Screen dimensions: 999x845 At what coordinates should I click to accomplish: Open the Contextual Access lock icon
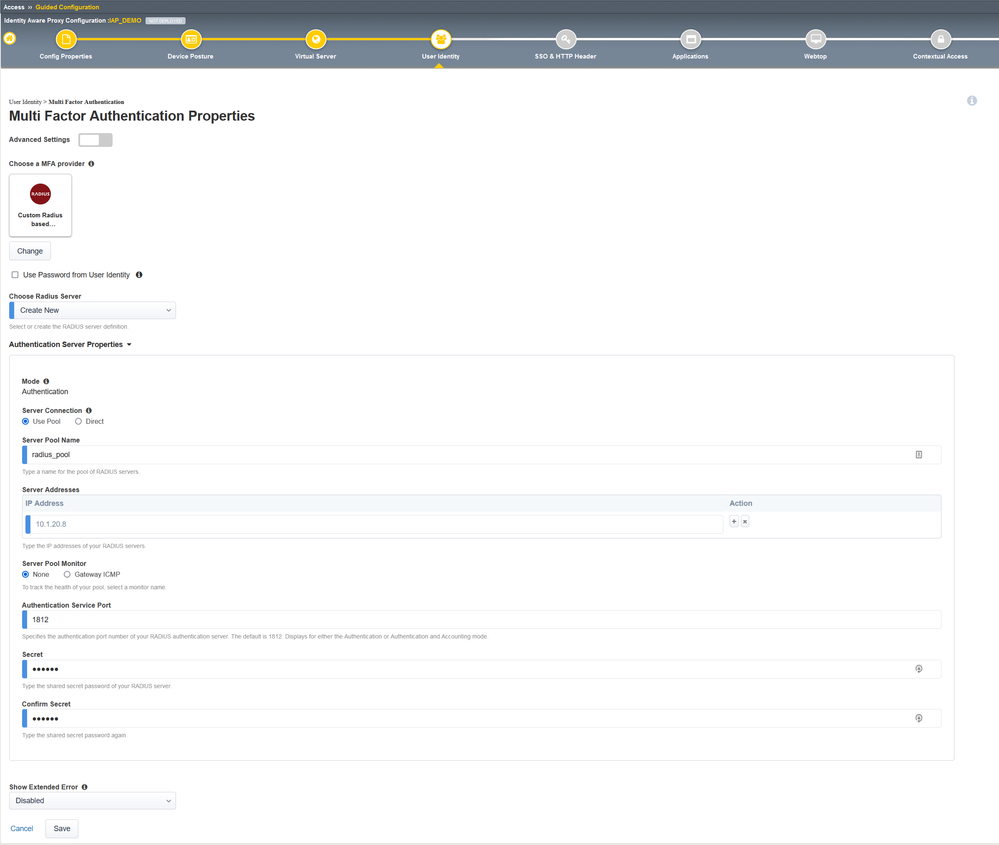(x=940, y=40)
